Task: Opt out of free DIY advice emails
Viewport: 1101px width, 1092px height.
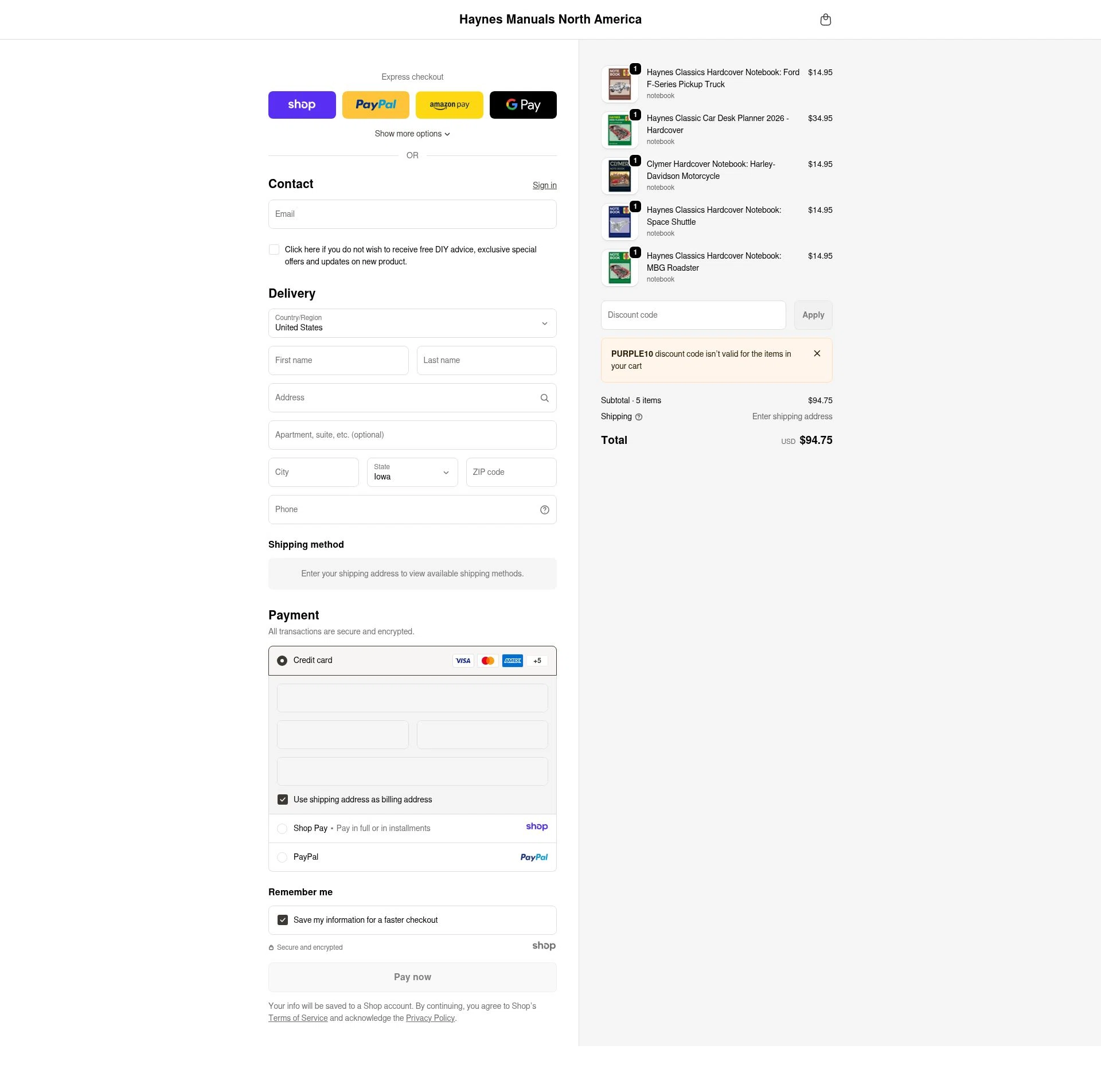Action: point(274,249)
